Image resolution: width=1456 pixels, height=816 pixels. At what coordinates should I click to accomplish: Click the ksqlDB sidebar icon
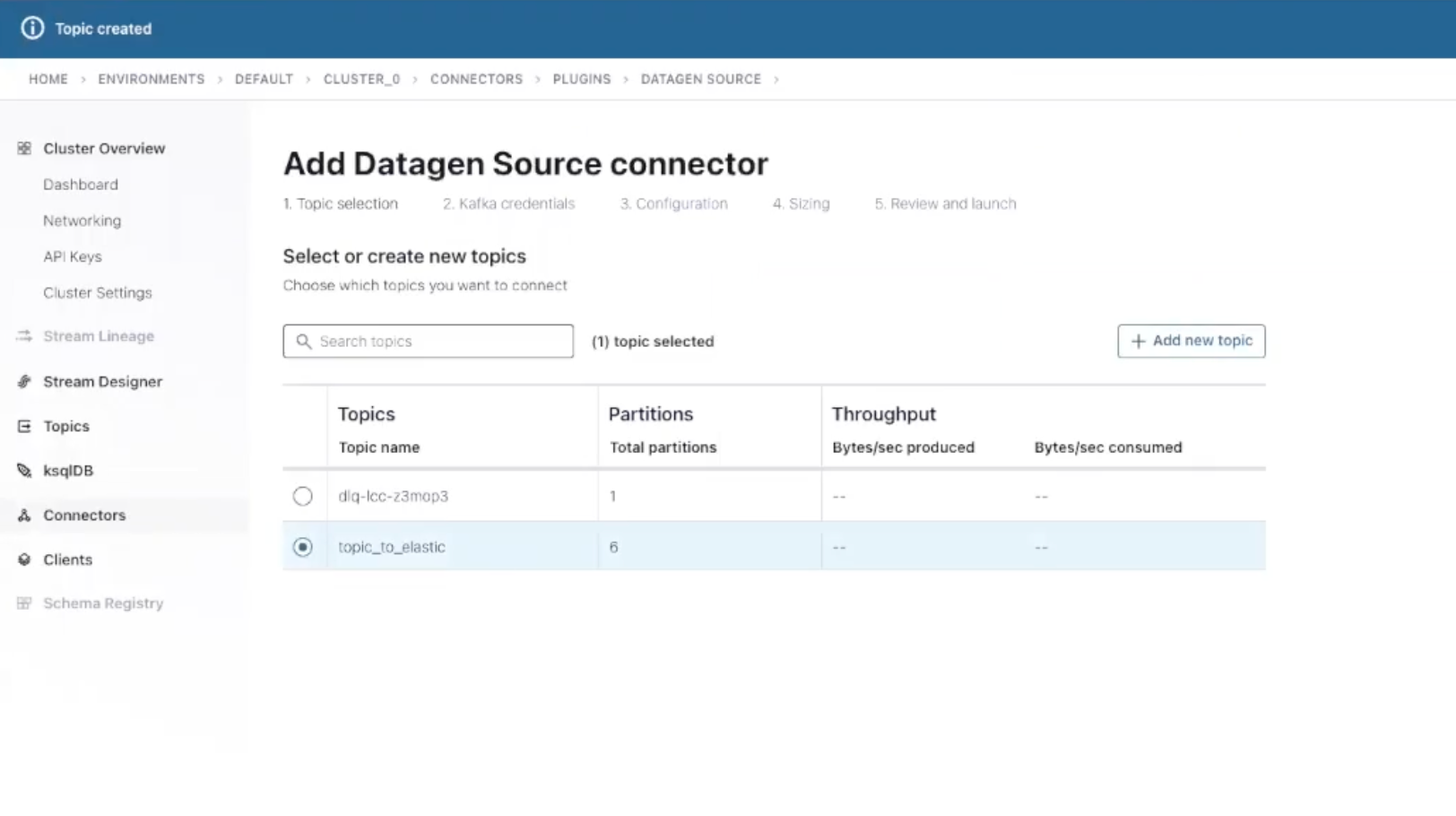point(24,471)
